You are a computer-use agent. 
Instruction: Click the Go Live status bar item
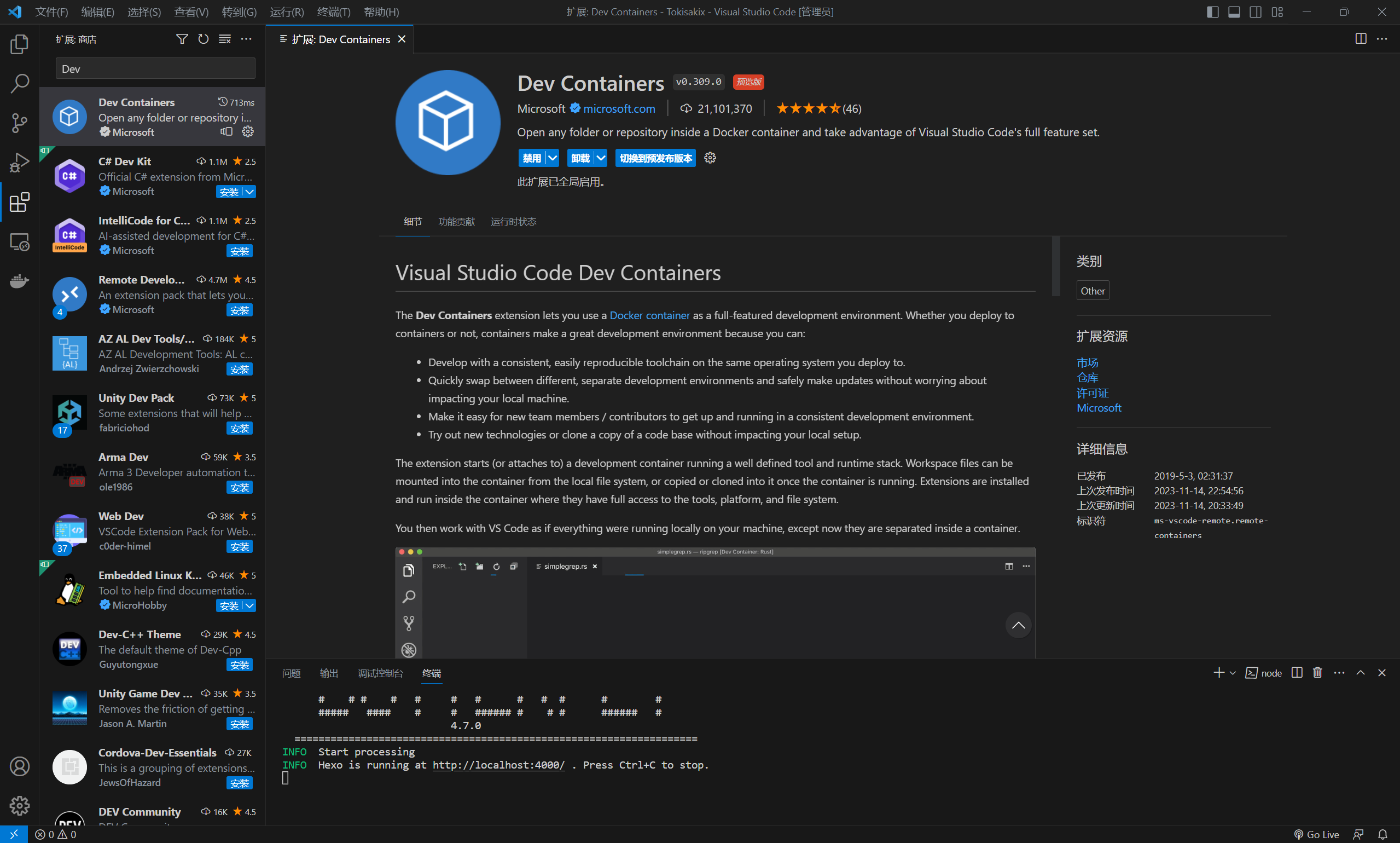coord(1316,834)
